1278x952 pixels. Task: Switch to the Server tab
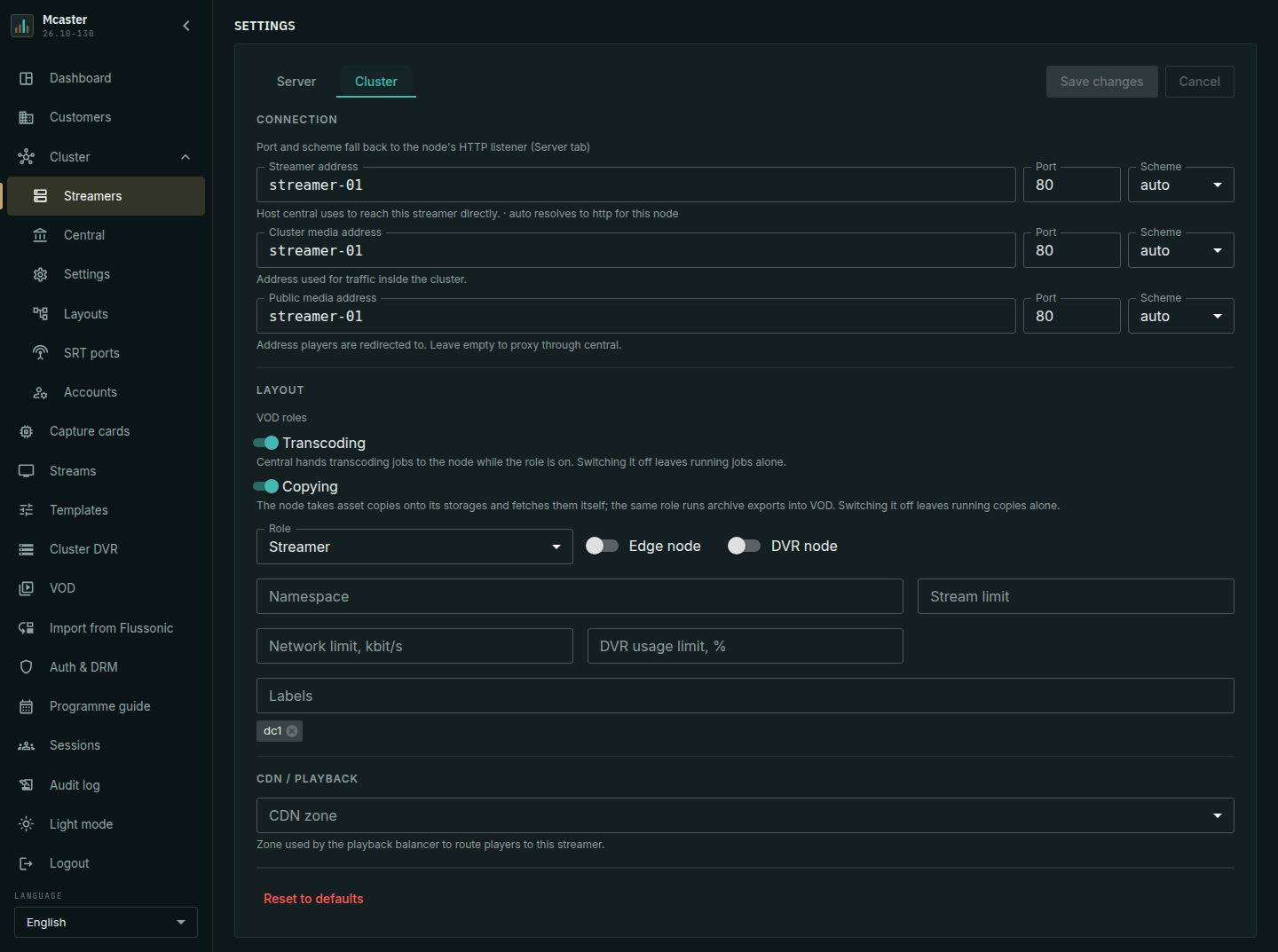pyautogui.click(x=296, y=82)
